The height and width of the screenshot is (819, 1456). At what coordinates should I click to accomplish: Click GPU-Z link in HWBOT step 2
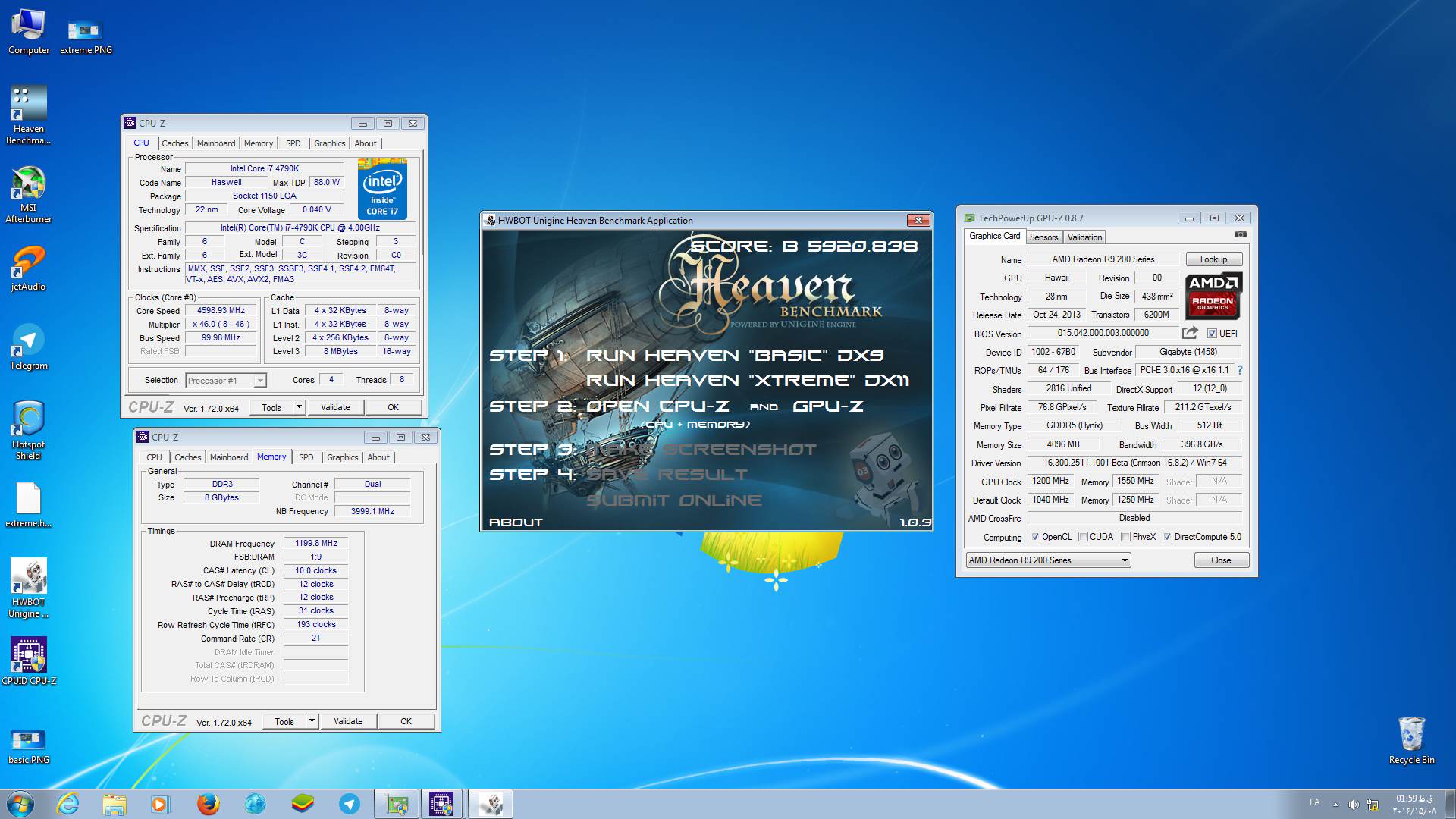(x=827, y=406)
